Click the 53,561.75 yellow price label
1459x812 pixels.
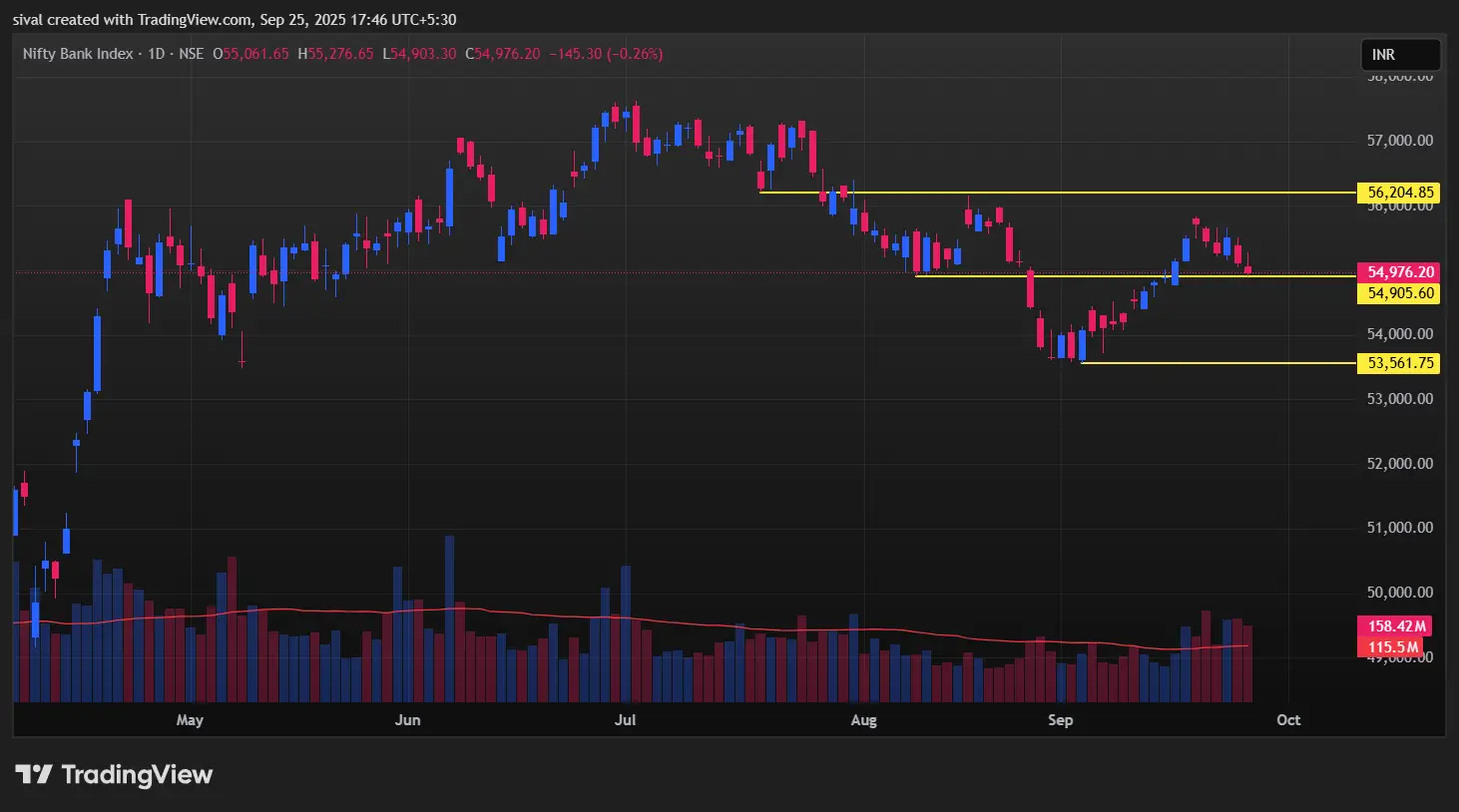coord(1400,363)
